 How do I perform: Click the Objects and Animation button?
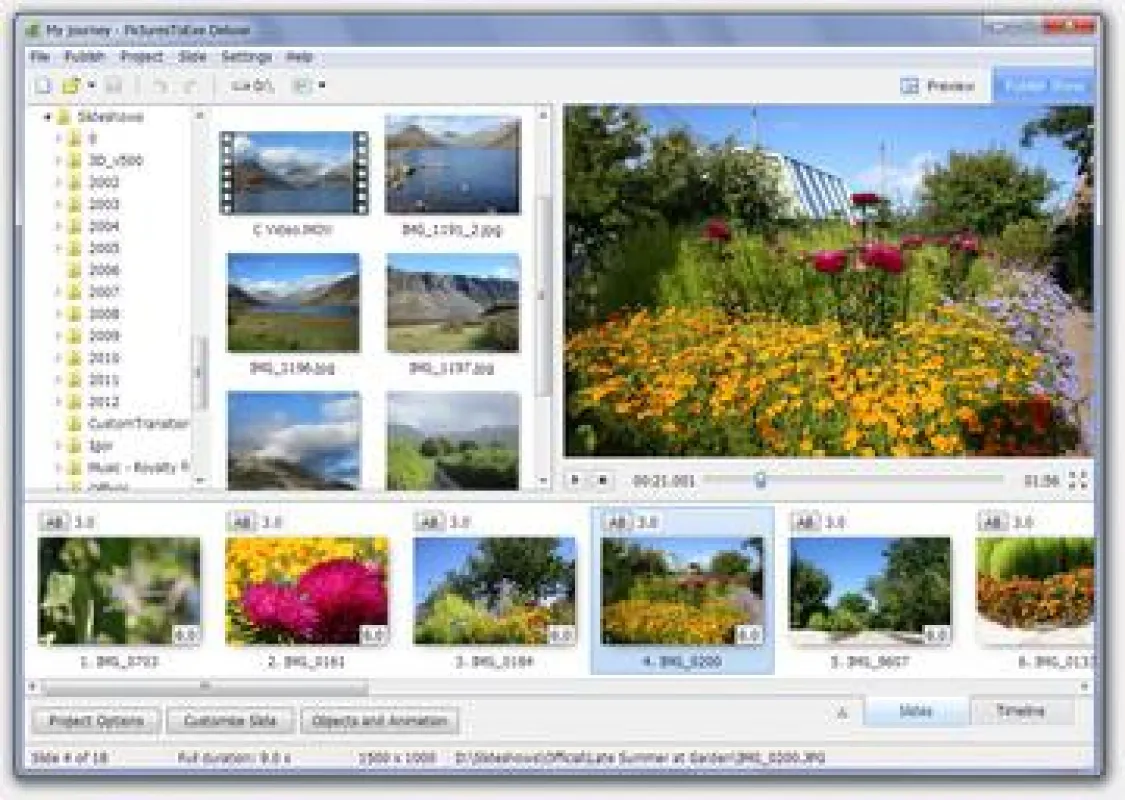380,721
